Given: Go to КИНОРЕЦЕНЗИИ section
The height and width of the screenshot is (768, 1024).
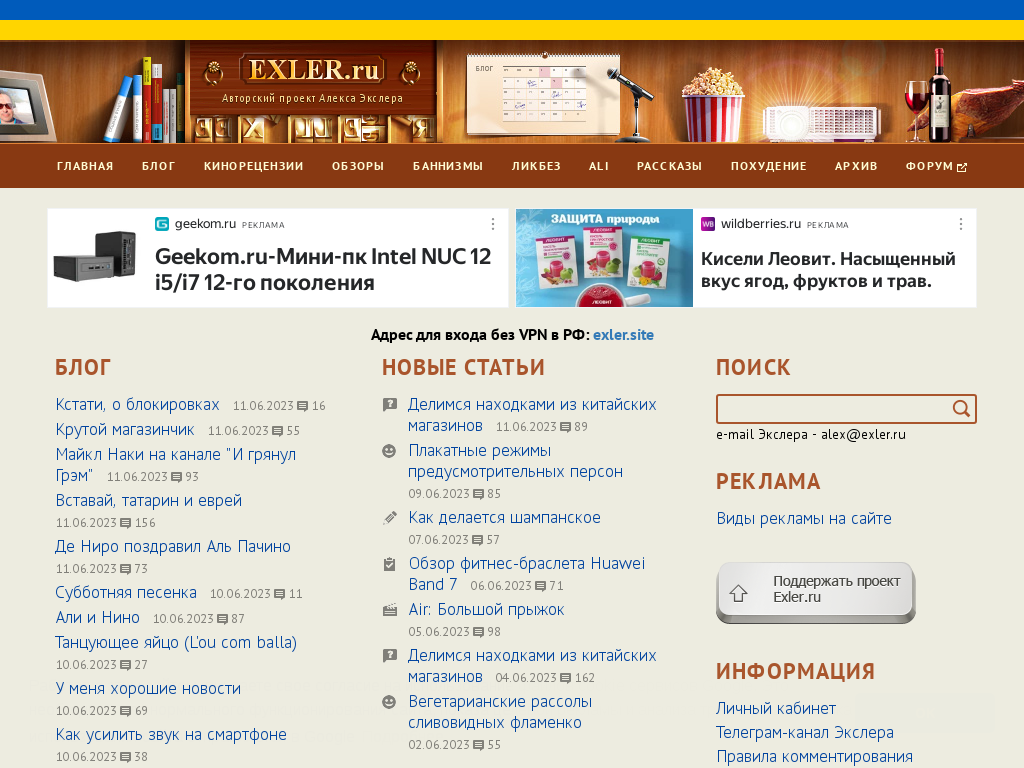Looking at the screenshot, I should (x=253, y=166).
